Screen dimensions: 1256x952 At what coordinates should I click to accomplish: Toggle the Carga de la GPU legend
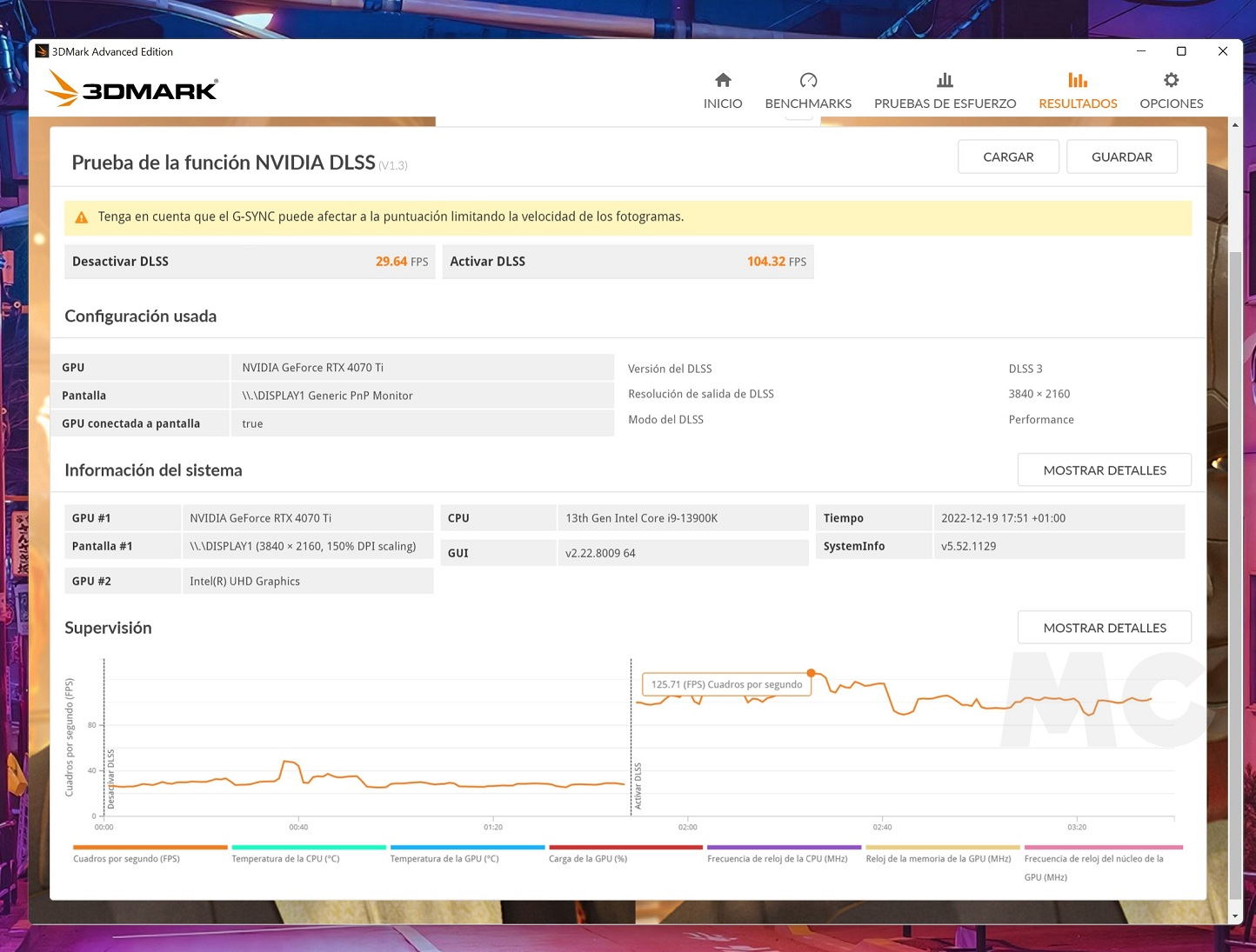coord(588,858)
